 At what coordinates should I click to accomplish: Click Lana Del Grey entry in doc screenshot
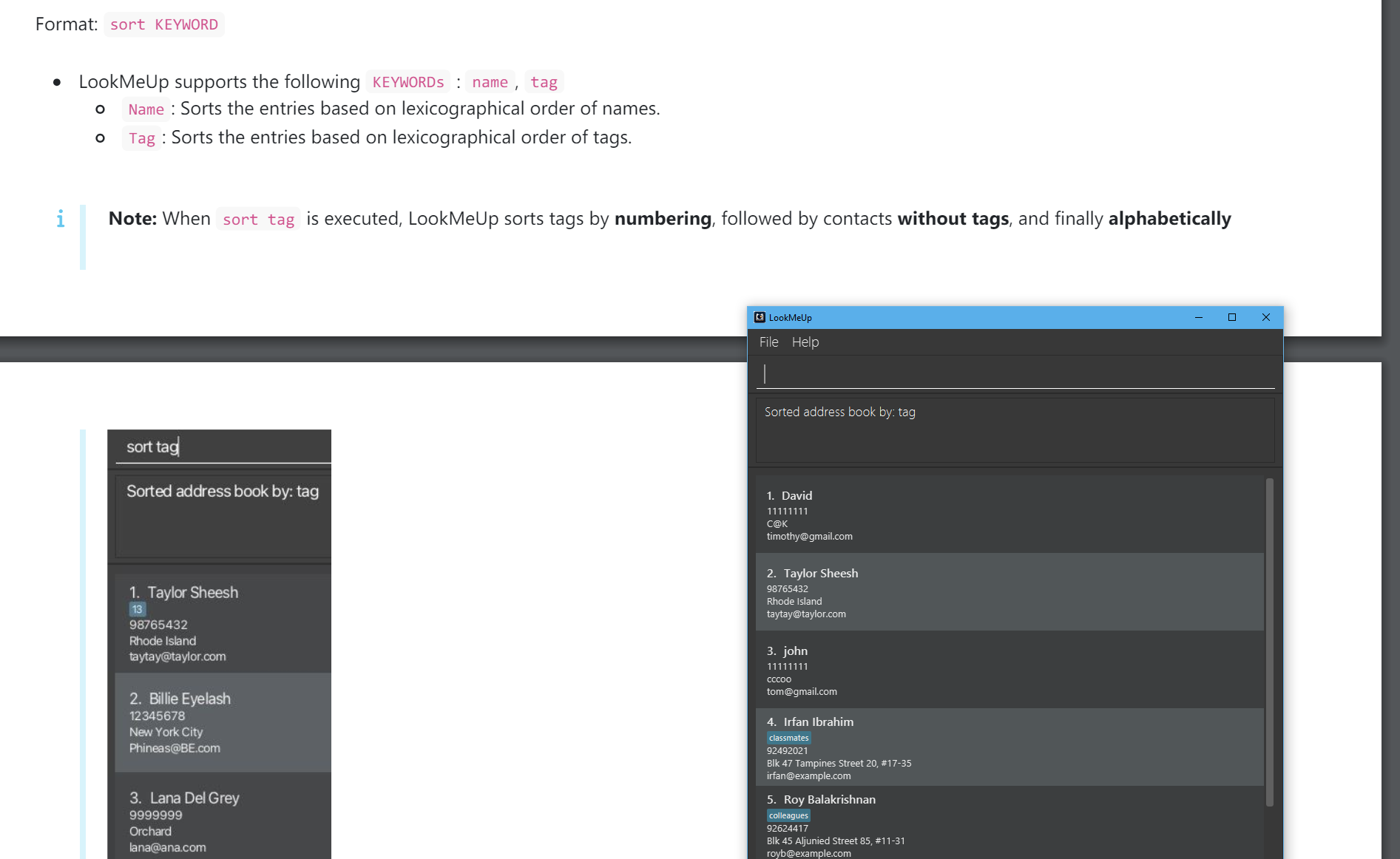223,816
